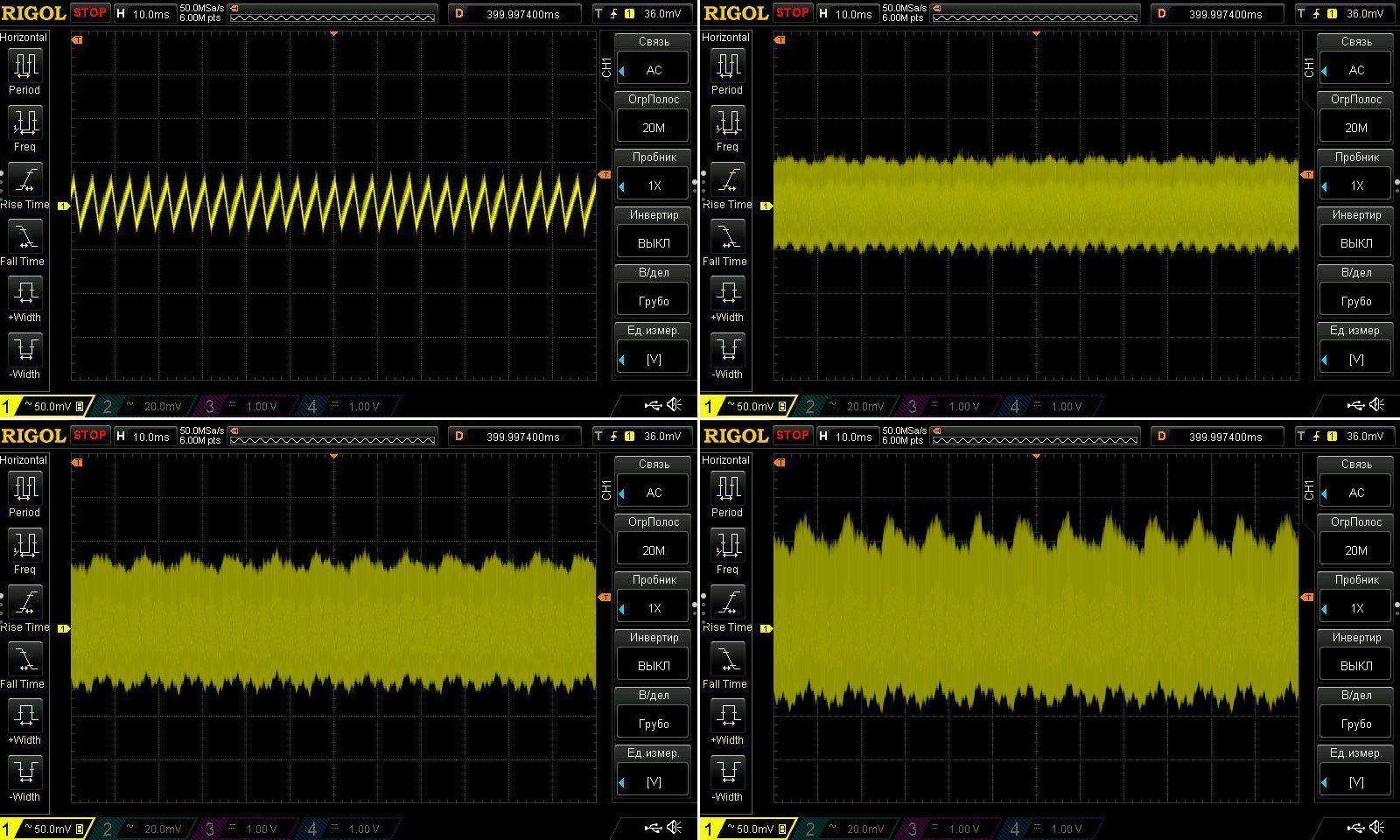Image resolution: width=1400 pixels, height=840 pixels.
Task: Choose the Rise Time icon in the bottom-left scope
Action: 24,603
